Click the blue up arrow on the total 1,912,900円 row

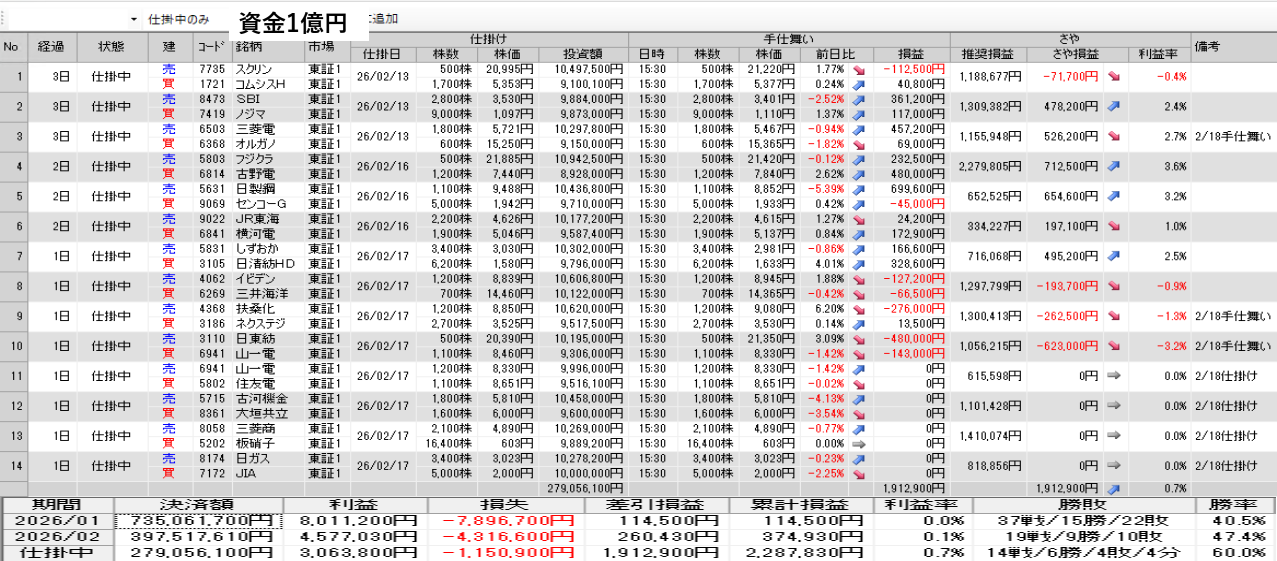click(x=1113, y=488)
